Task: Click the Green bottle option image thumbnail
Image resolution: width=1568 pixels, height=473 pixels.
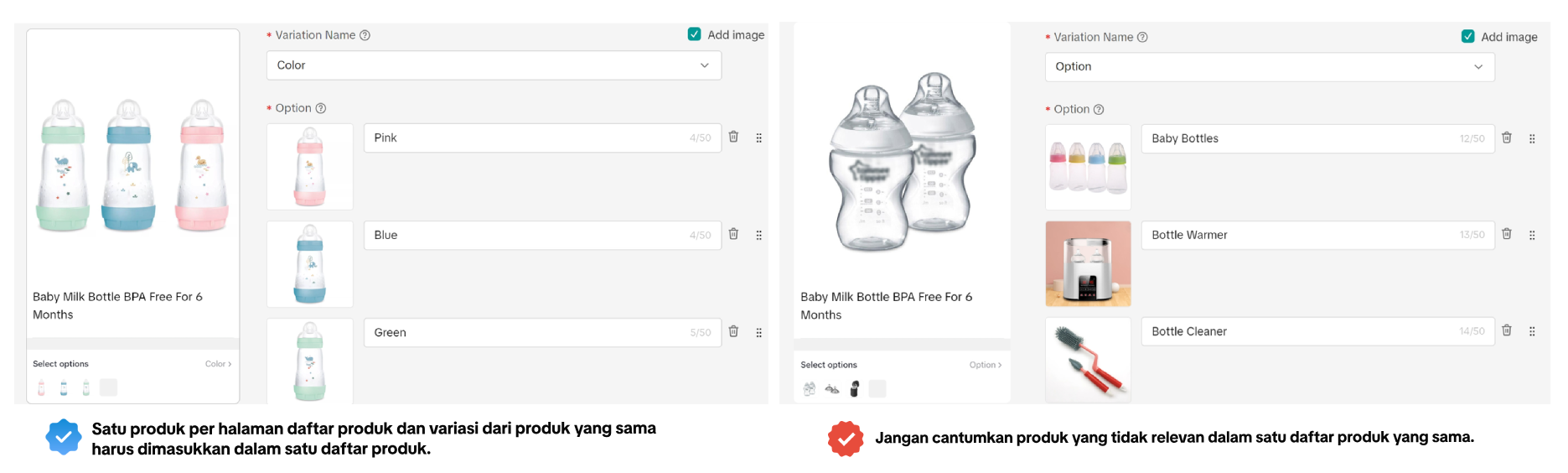Action: [310, 361]
